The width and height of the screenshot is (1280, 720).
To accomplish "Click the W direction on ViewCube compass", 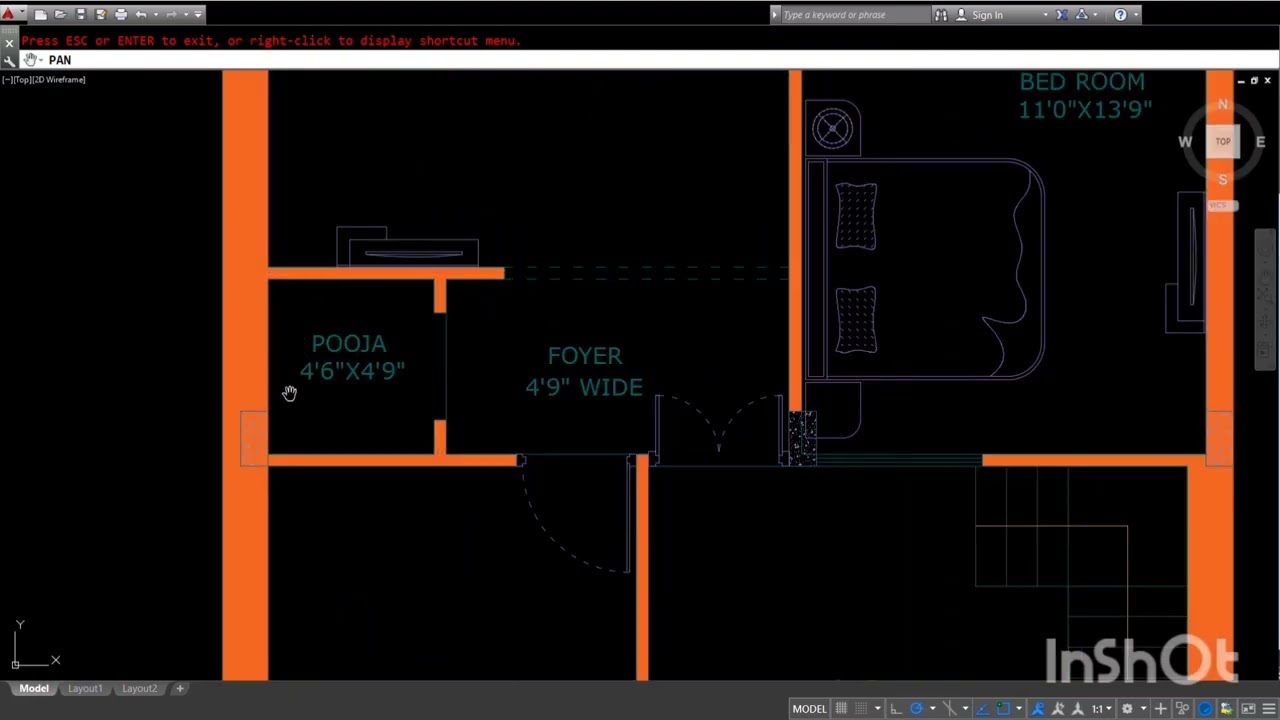I will tap(1185, 142).
